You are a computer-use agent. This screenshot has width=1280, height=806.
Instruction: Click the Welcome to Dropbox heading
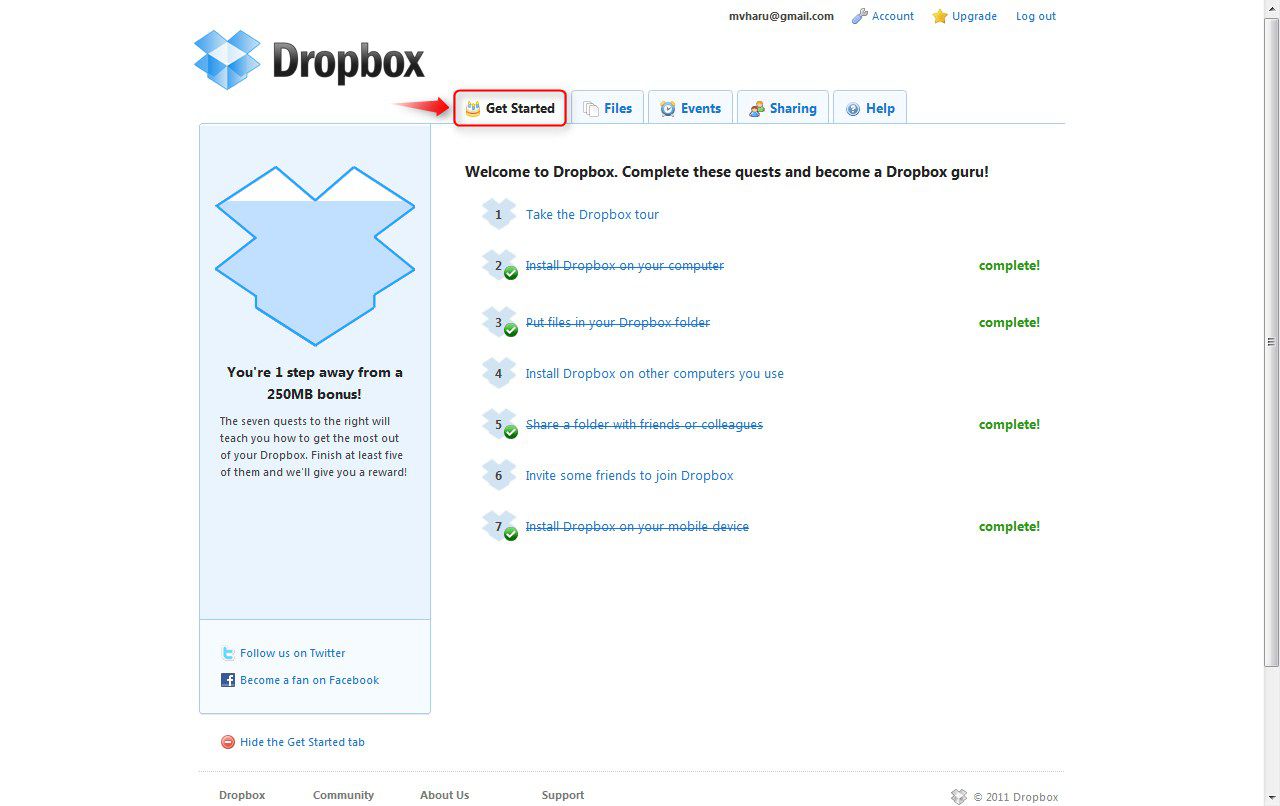click(x=727, y=172)
